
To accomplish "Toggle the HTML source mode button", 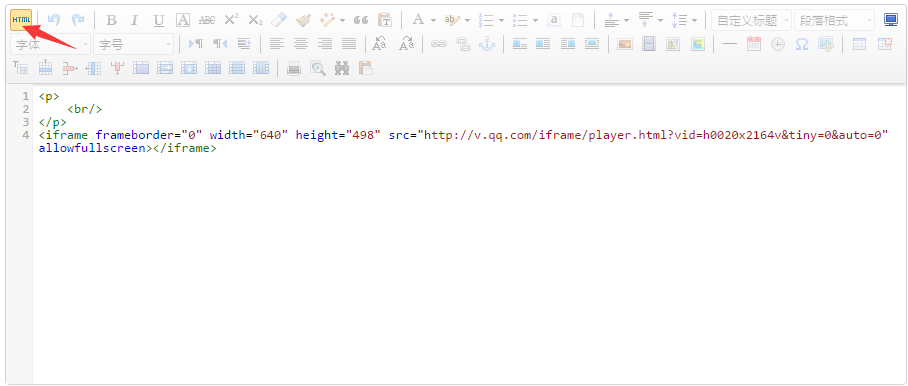I will click(21, 20).
